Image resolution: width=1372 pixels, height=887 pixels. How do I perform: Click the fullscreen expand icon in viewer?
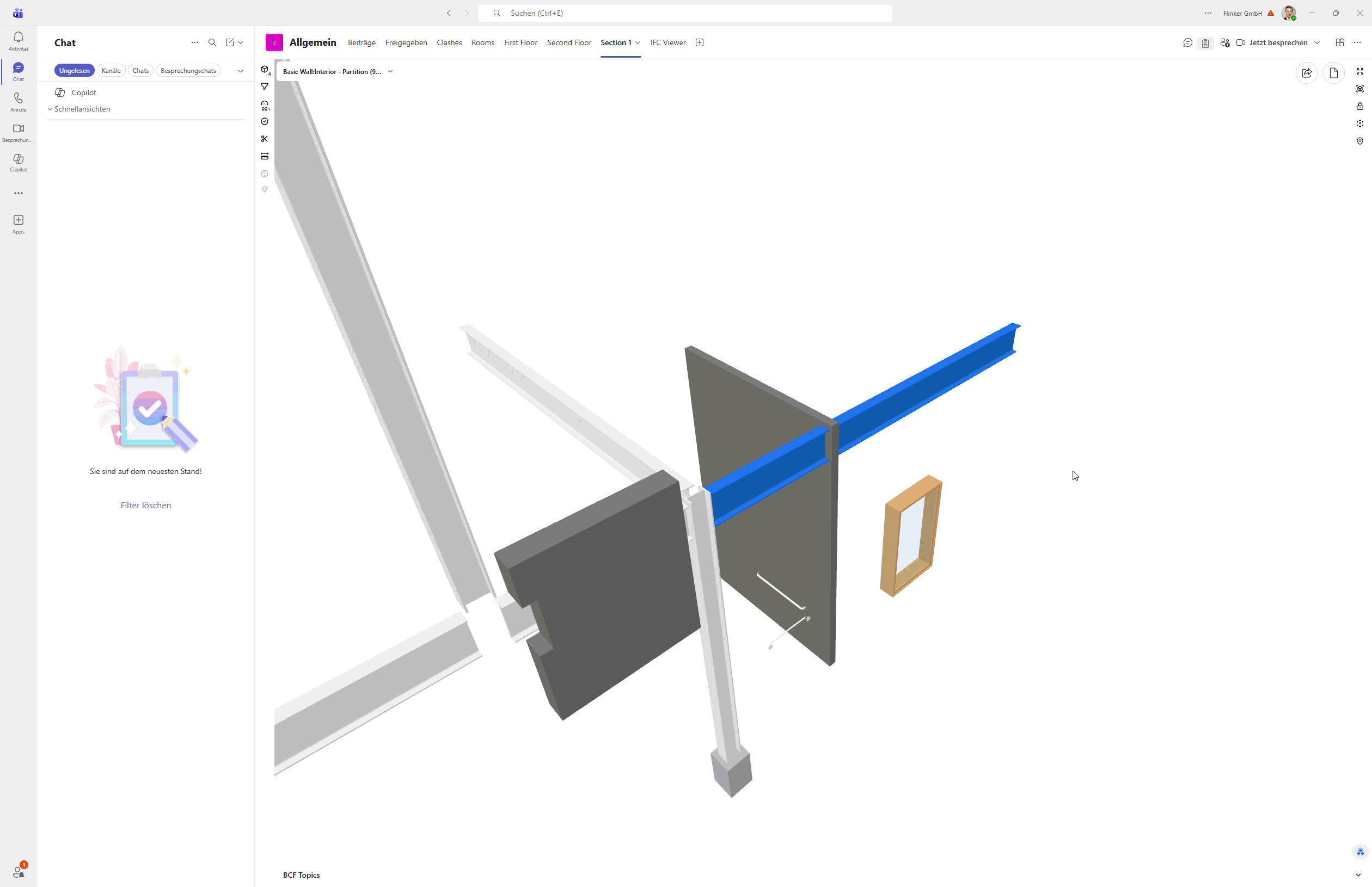point(1359,71)
